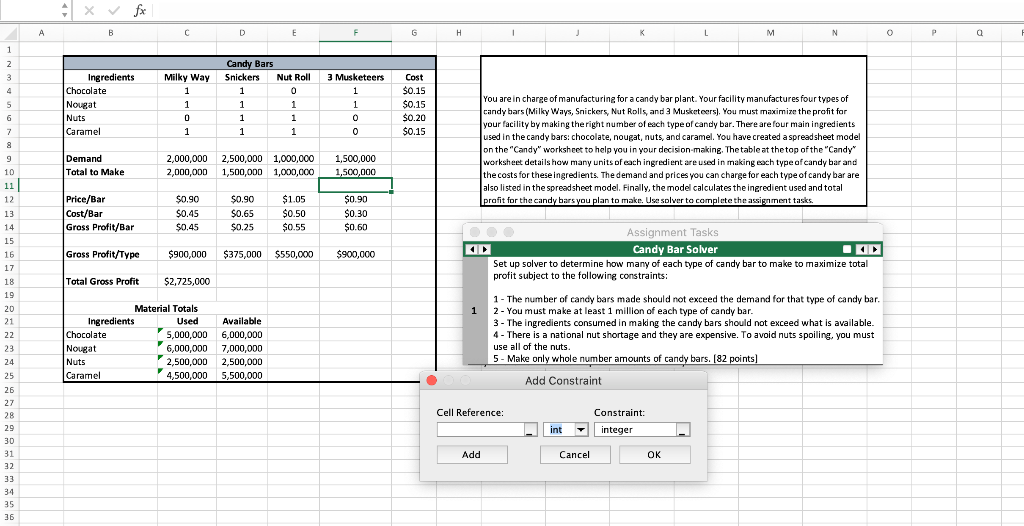Click the cancel X icon in formula bar
Viewport: 1024px width, 526px height.
(x=89, y=11)
